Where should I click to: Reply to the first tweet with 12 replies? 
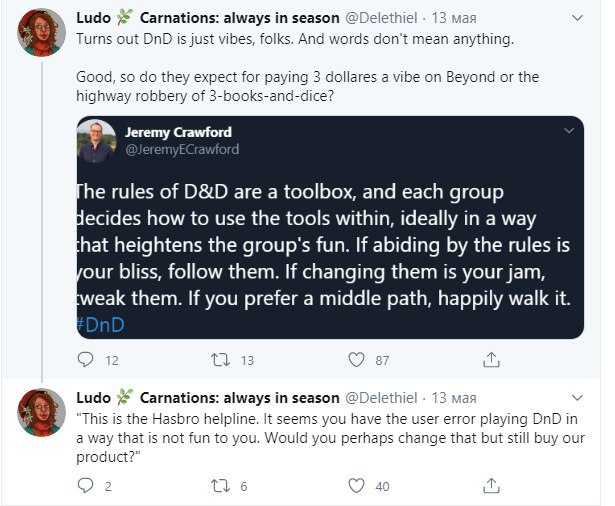pos(86,359)
